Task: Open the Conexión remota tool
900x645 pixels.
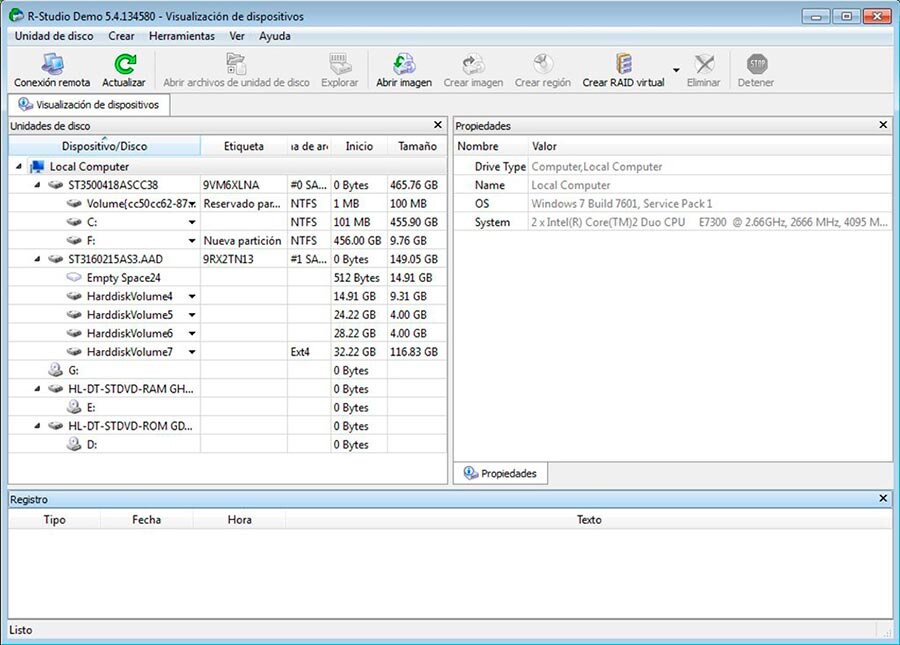Action: 52,70
